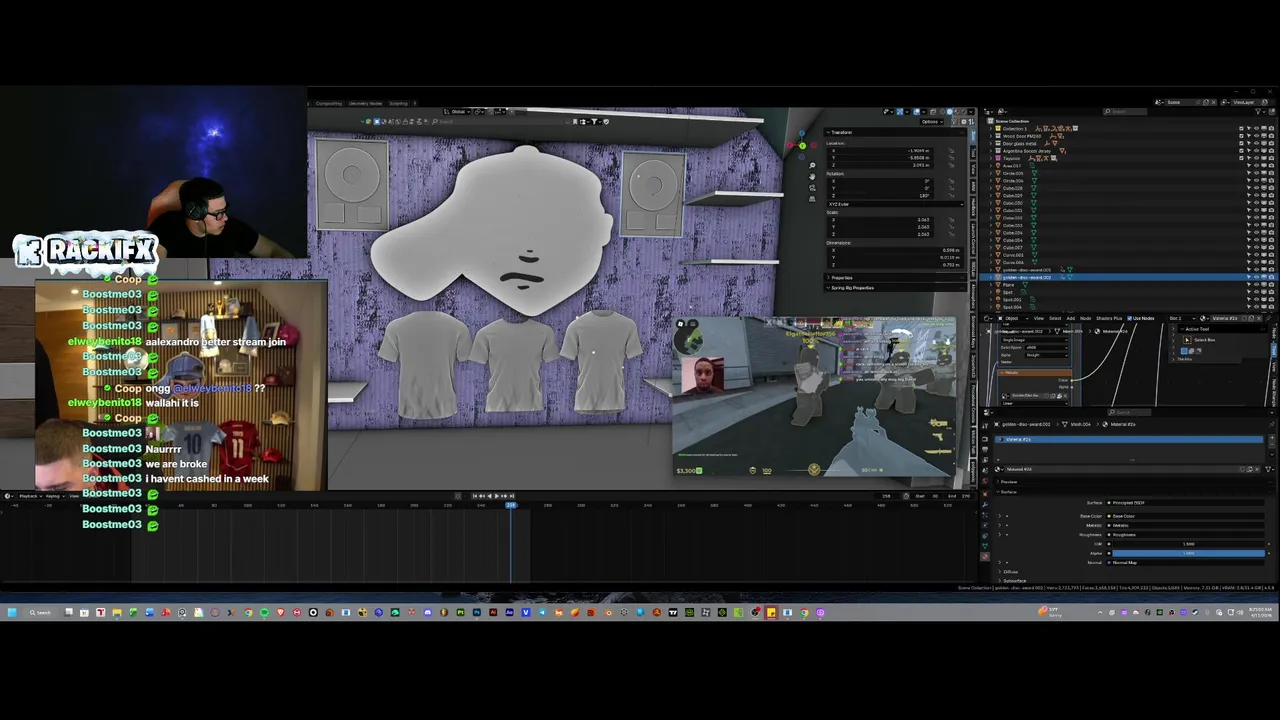The height and width of the screenshot is (720, 1280).
Task: Click the timeline playhead at frame 258
Action: click(x=511, y=504)
